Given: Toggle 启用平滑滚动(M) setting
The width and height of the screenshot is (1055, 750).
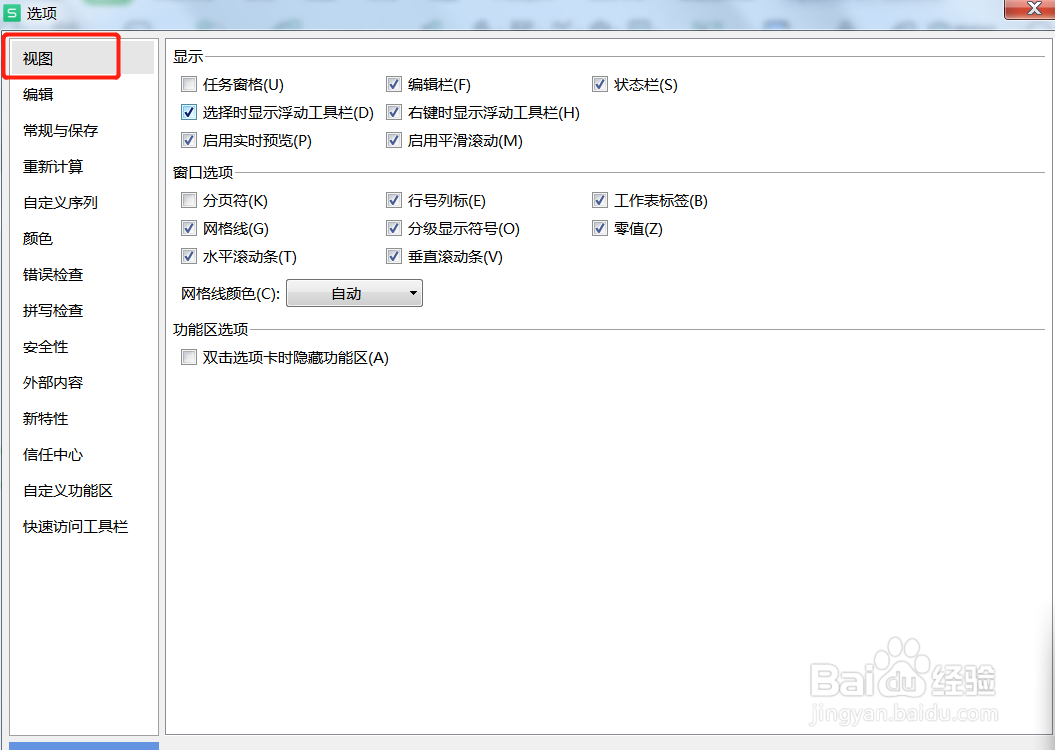Looking at the screenshot, I should pos(394,140).
